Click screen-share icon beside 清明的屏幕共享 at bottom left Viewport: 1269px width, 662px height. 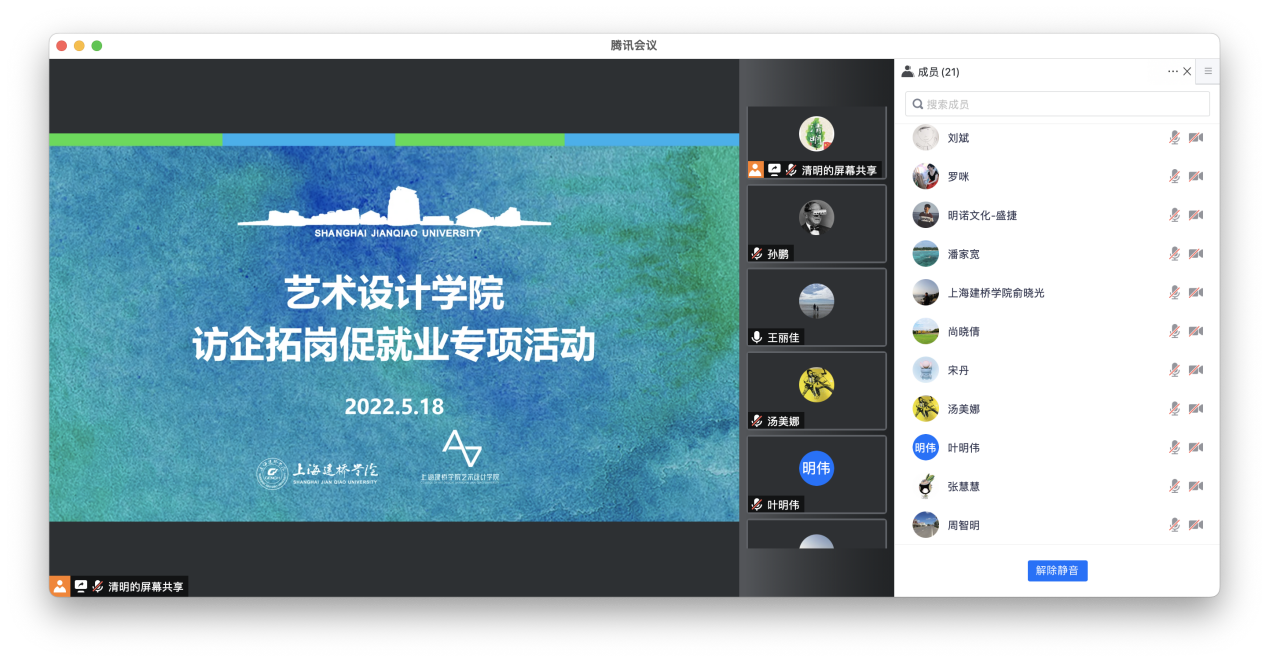pos(81,586)
